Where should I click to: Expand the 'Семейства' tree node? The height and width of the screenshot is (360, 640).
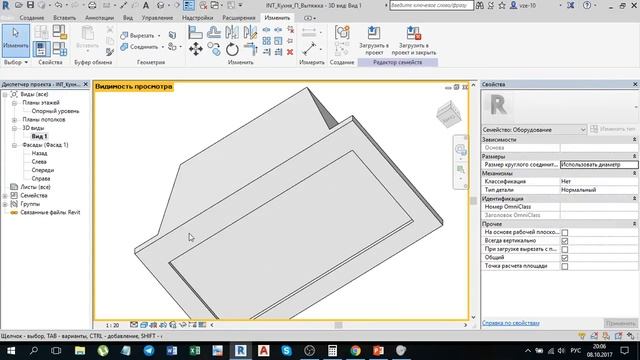click(5, 196)
